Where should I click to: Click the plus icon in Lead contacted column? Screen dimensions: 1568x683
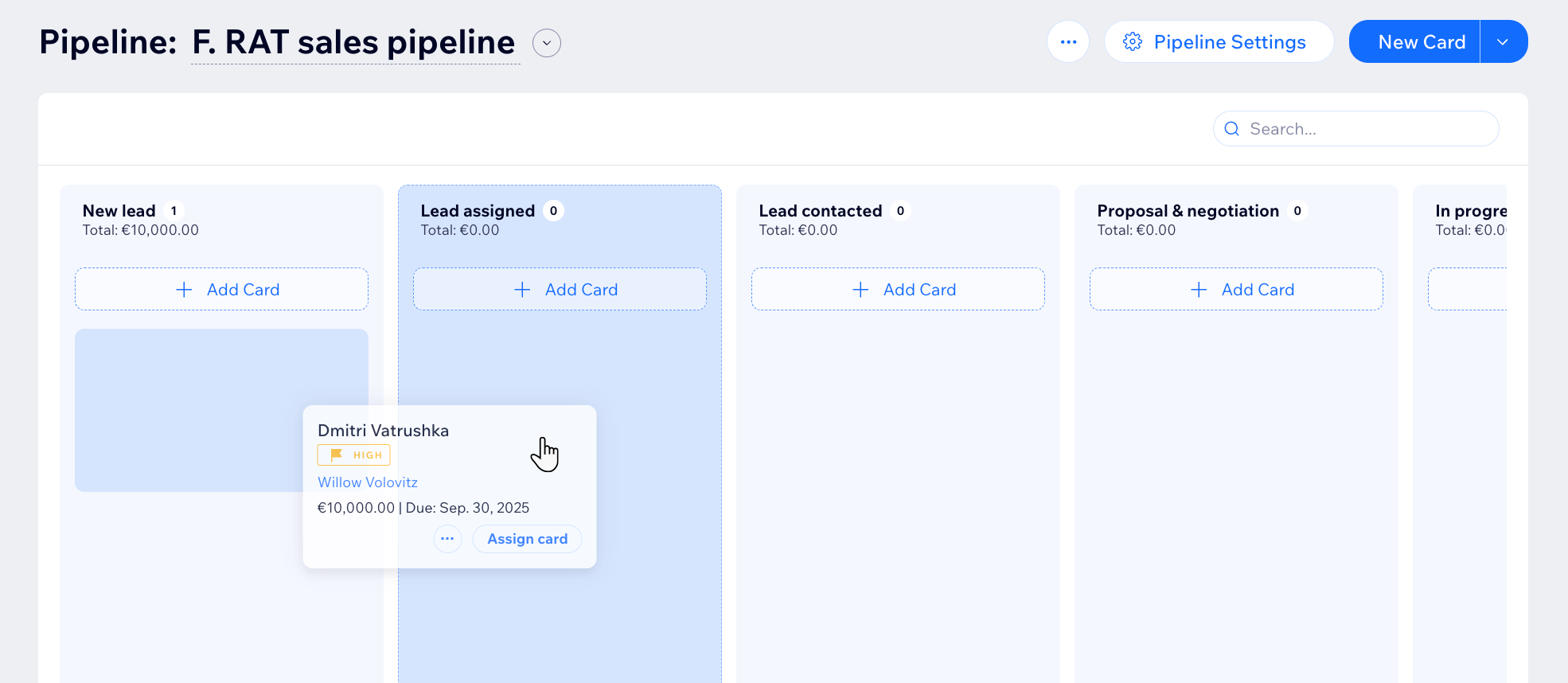[860, 290]
